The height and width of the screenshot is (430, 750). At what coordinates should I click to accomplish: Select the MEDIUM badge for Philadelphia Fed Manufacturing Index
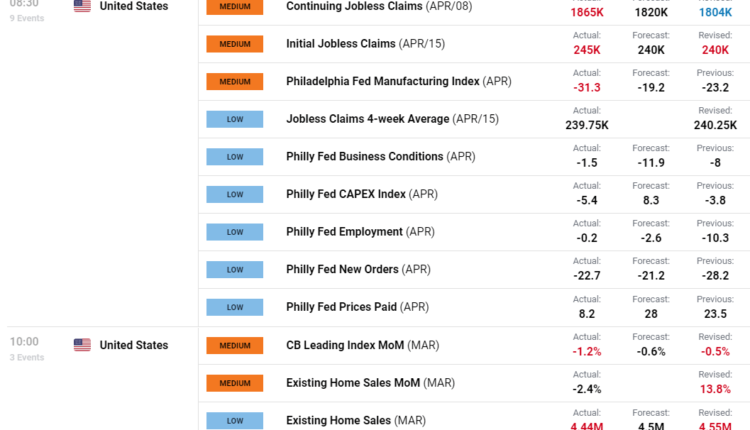pos(234,81)
